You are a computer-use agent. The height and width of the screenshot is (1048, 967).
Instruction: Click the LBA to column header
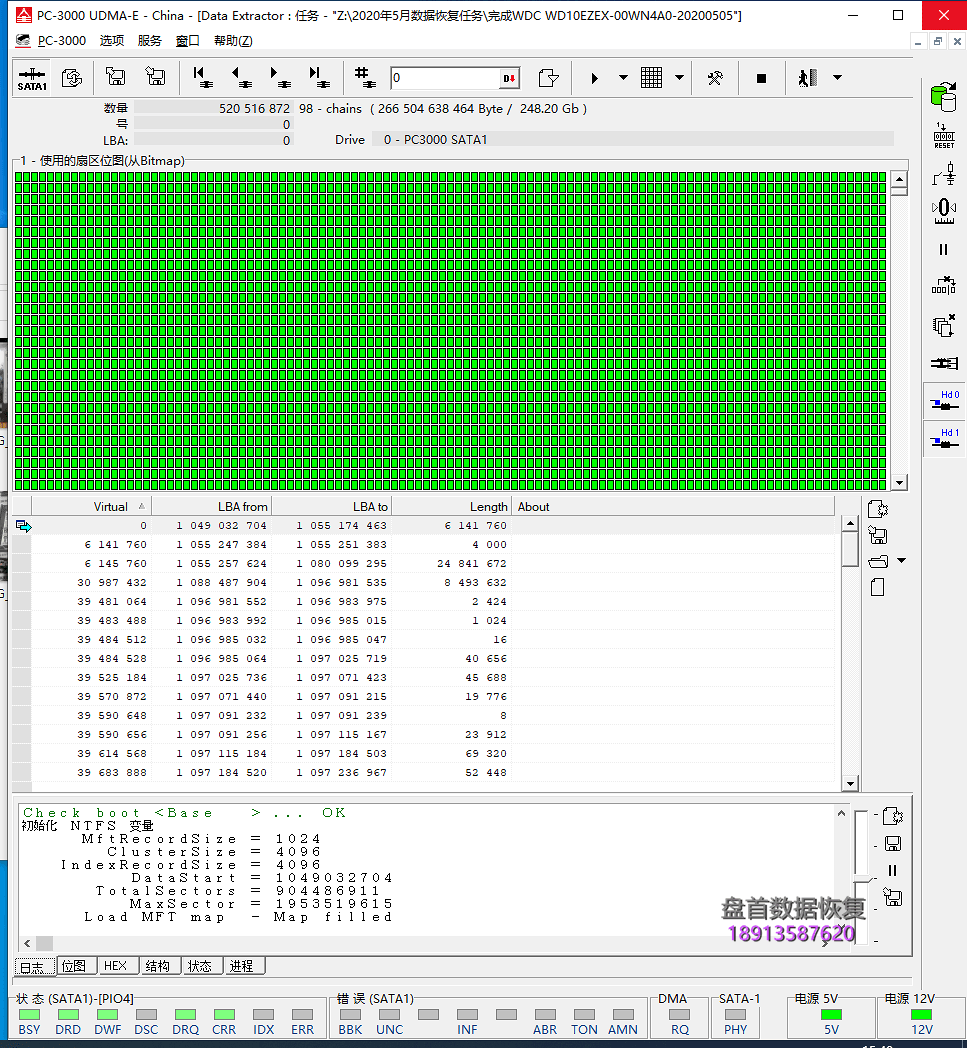[331, 507]
